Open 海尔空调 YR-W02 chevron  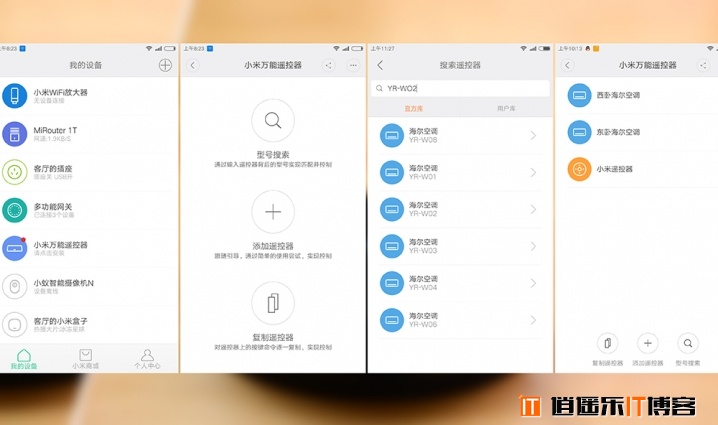click(x=533, y=209)
